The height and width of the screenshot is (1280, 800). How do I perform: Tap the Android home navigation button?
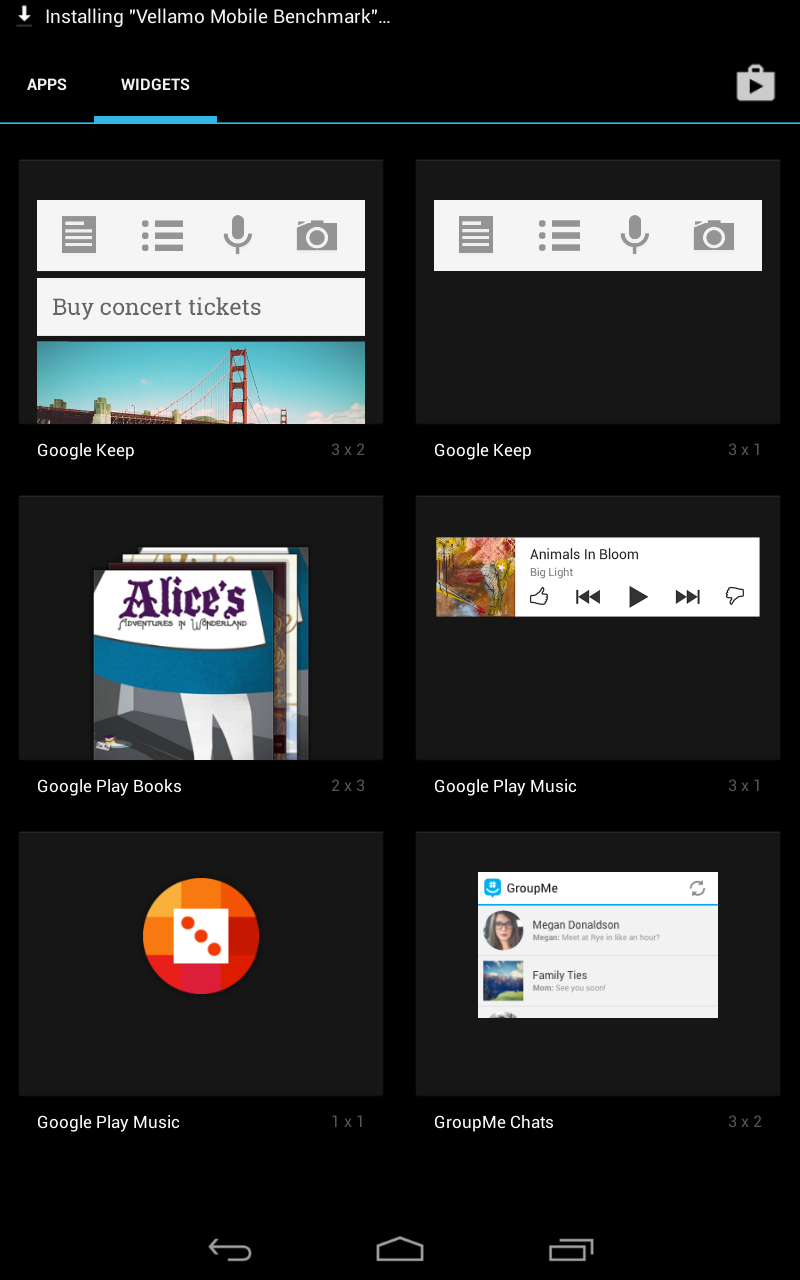[x=400, y=1249]
